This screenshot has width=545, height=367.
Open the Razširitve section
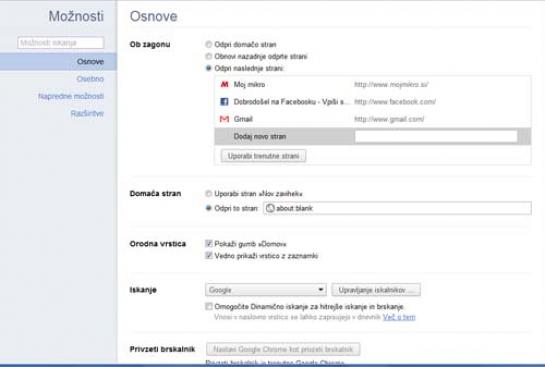pyautogui.click(x=87, y=114)
